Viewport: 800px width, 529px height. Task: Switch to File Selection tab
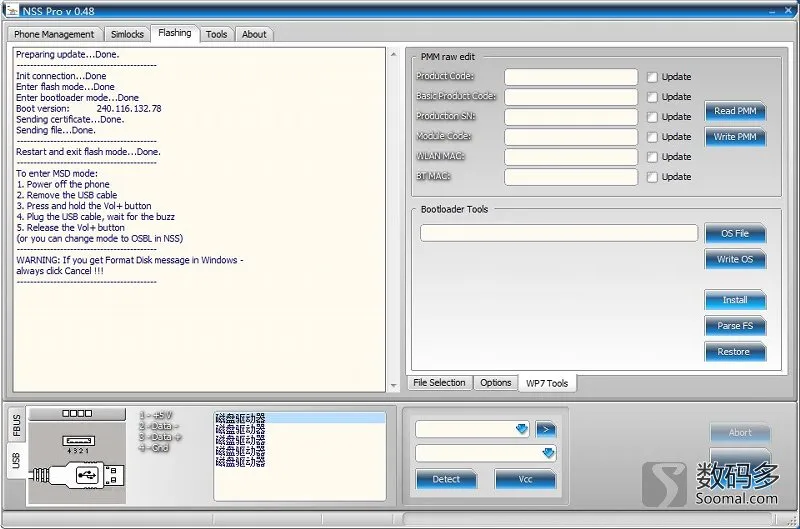pos(439,383)
